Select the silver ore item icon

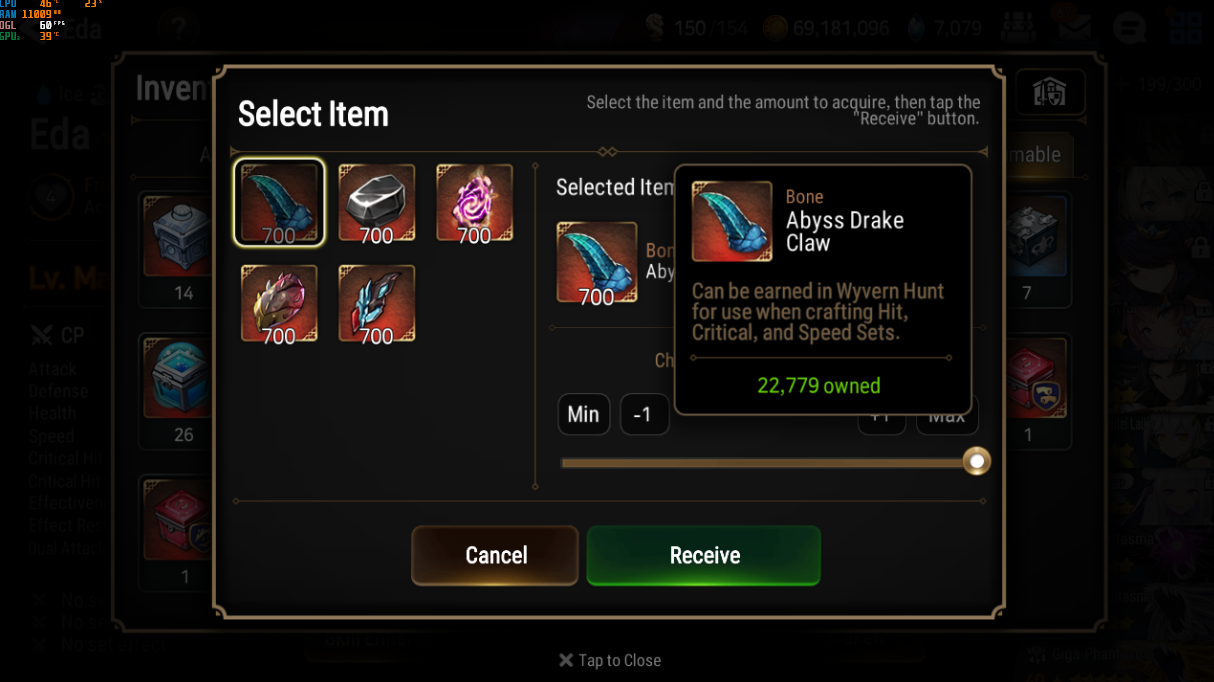377,203
